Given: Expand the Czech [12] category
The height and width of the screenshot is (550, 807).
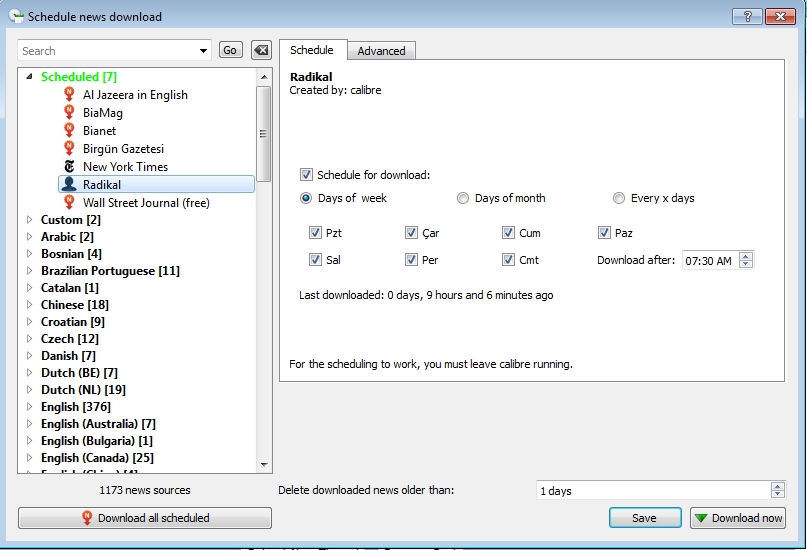Looking at the screenshot, I should pos(29,339).
